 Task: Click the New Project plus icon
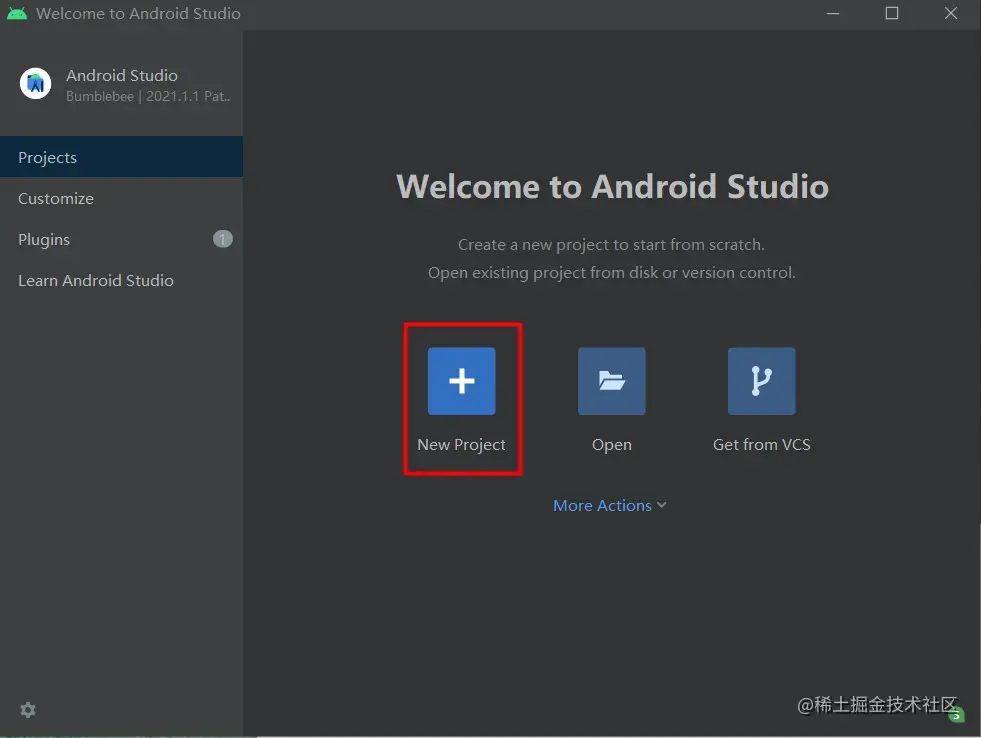click(x=462, y=381)
